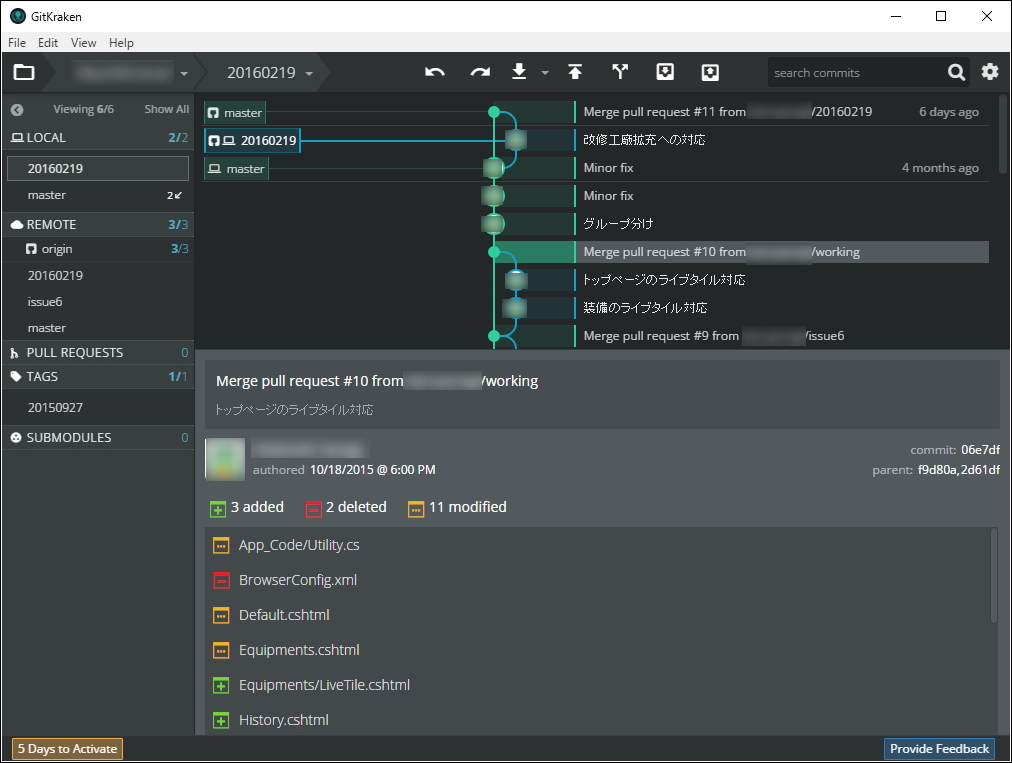Viewport: 1012px width, 763px height.
Task: Open a repository with the folder icon
Action: 24,72
